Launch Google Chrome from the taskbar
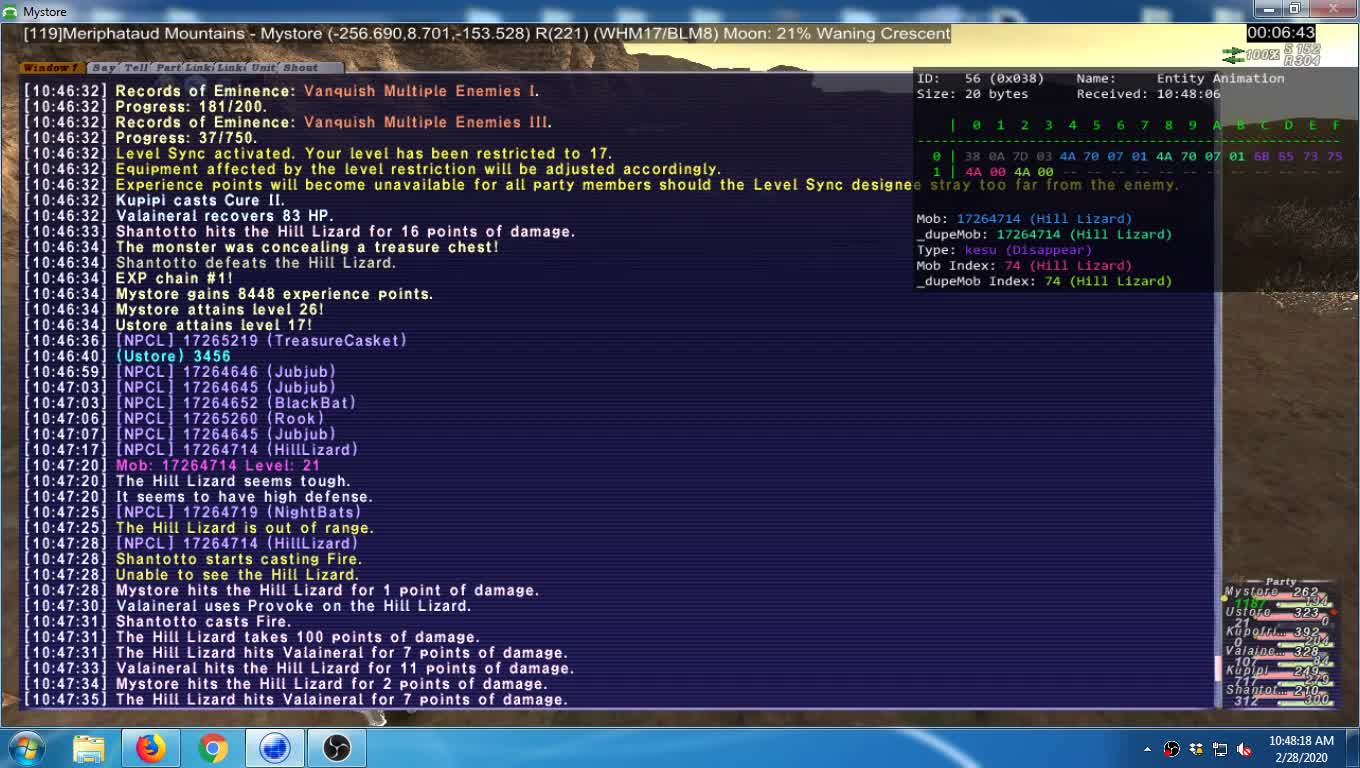This screenshot has width=1360, height=768. 212,748
